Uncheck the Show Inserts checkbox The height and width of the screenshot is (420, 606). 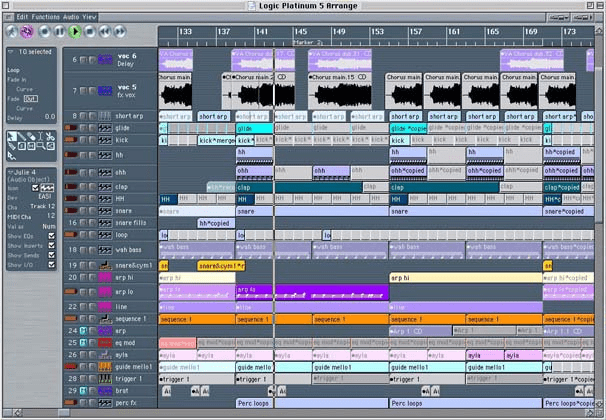[51, 245]
